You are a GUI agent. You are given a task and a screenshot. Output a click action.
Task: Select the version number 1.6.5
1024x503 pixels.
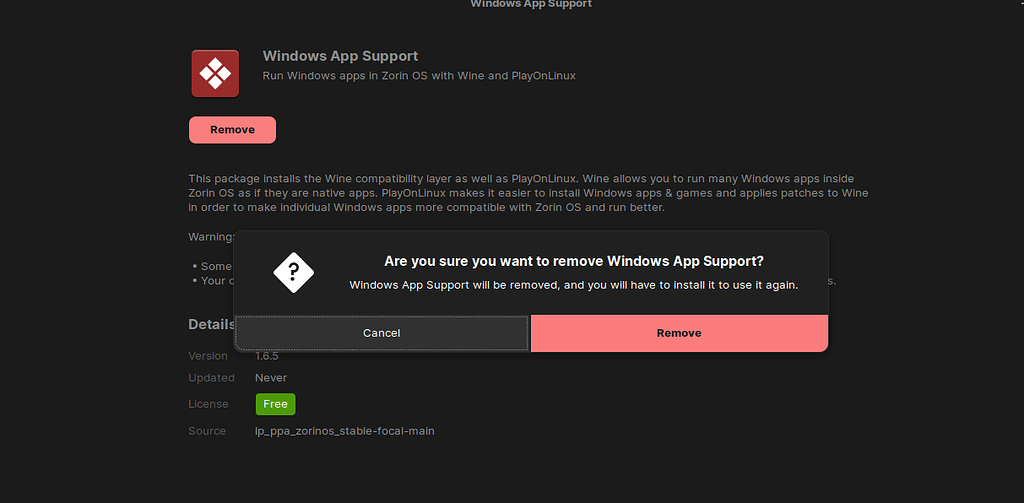(266, 356)
